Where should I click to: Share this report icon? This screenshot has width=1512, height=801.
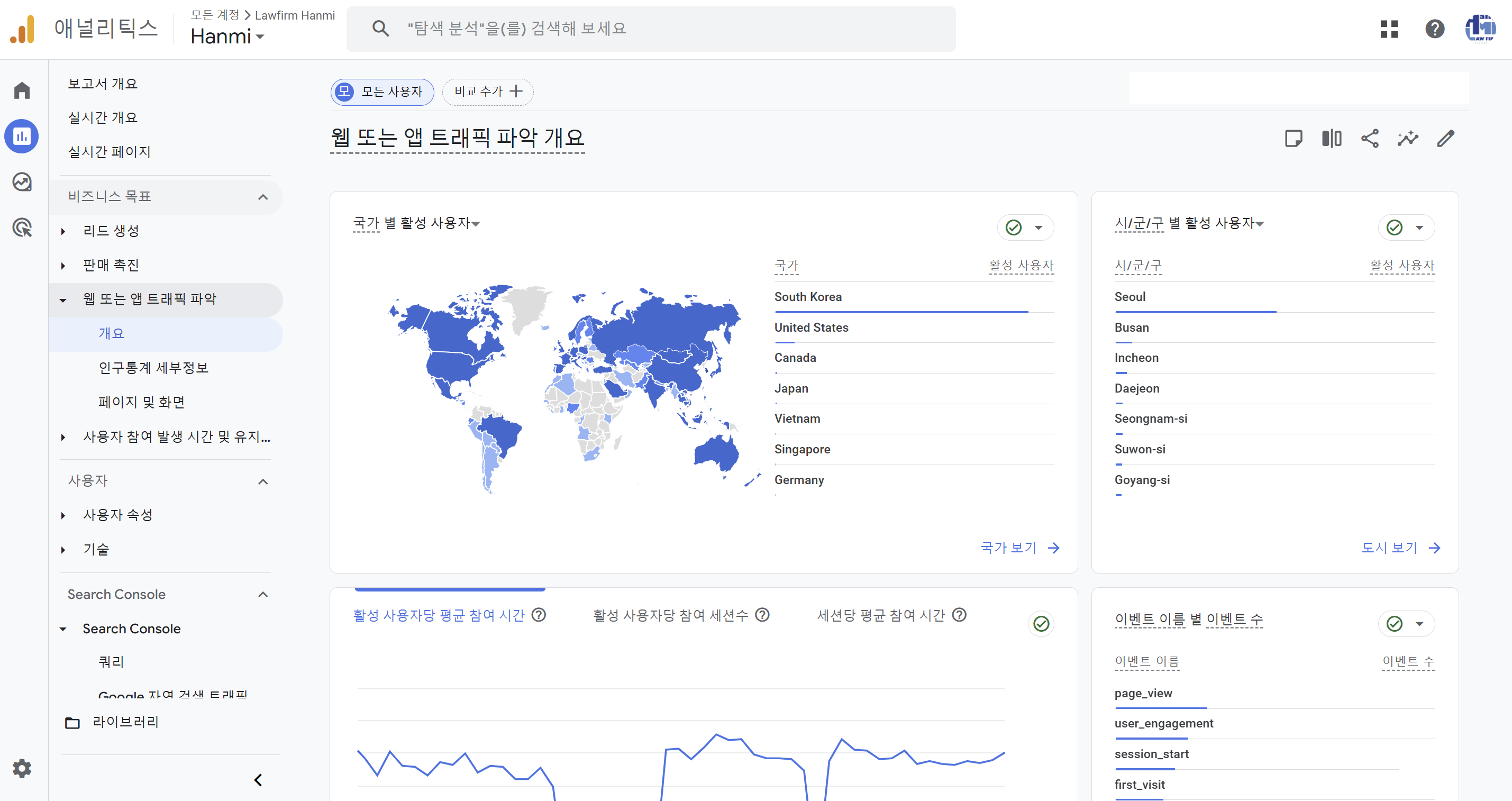click(1369, 139)
